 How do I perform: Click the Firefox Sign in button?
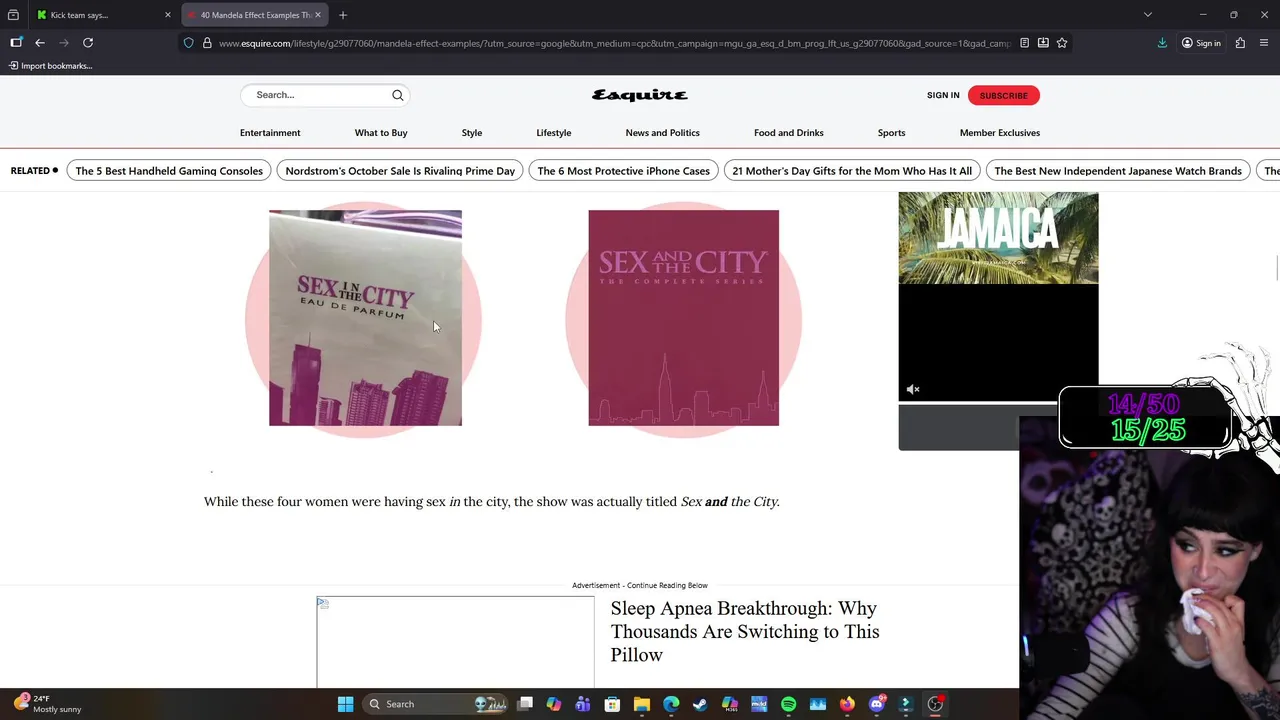pyautogui.click(x=1201, y=43)
